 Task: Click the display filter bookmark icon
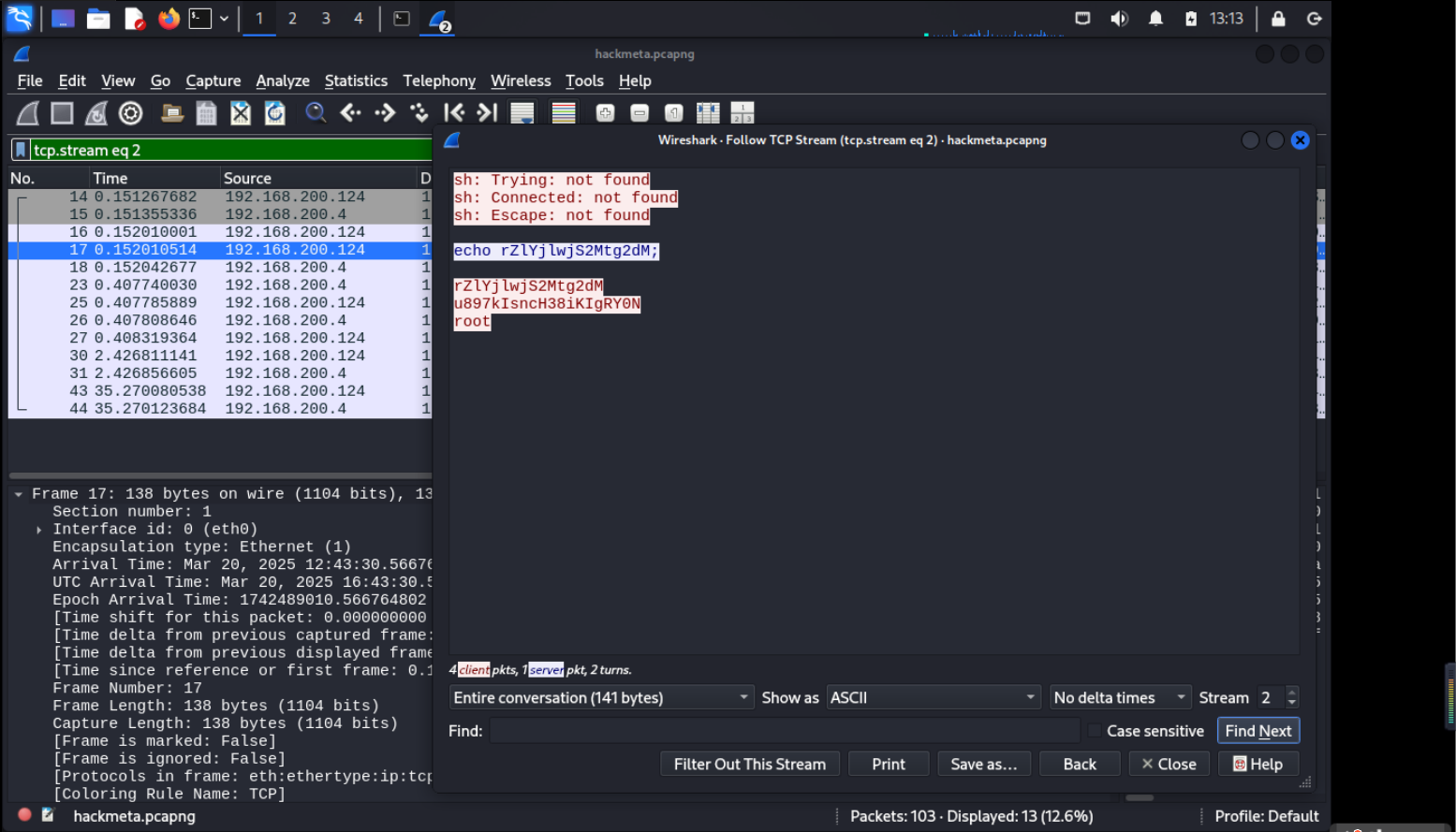tap(21, 150)
